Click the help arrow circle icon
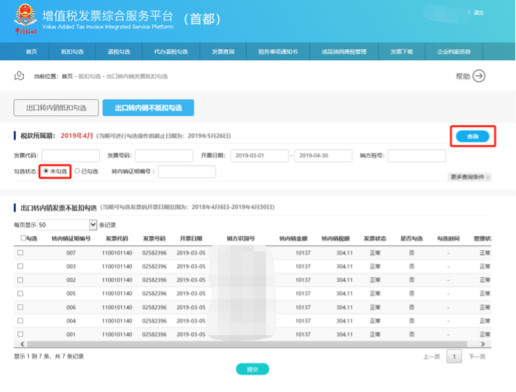 point(479,76)
